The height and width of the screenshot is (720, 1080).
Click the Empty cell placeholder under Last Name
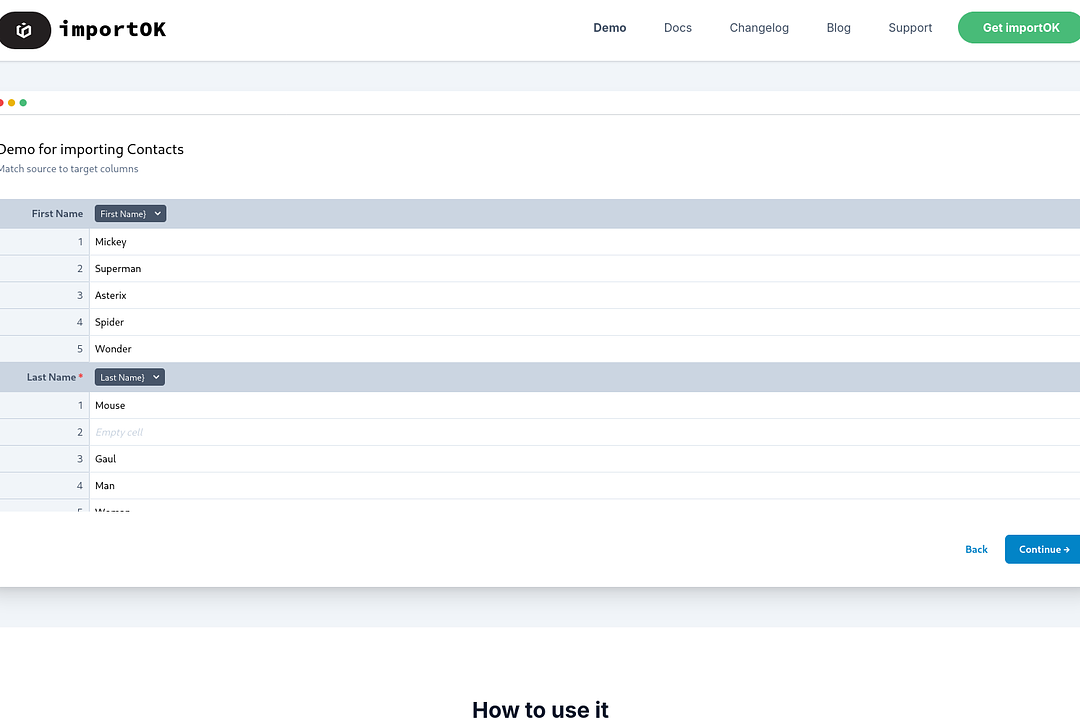tap(119, 432)
